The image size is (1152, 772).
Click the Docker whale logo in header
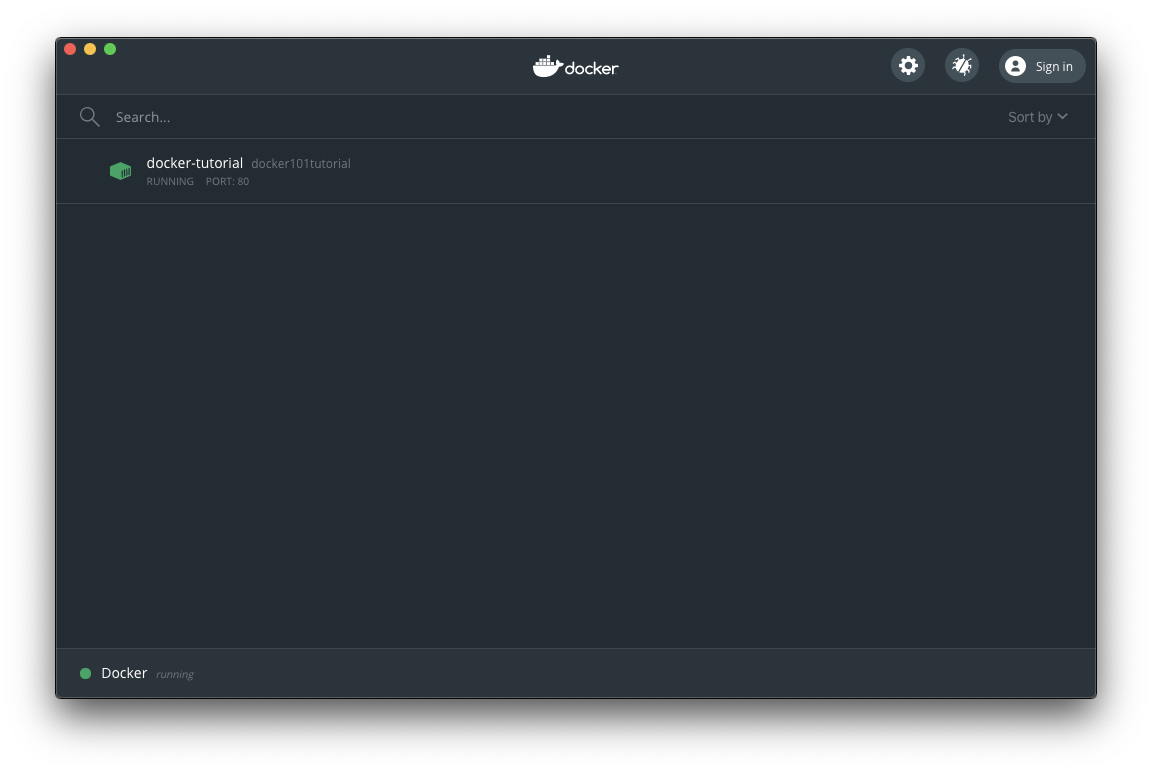click(575, 66)
